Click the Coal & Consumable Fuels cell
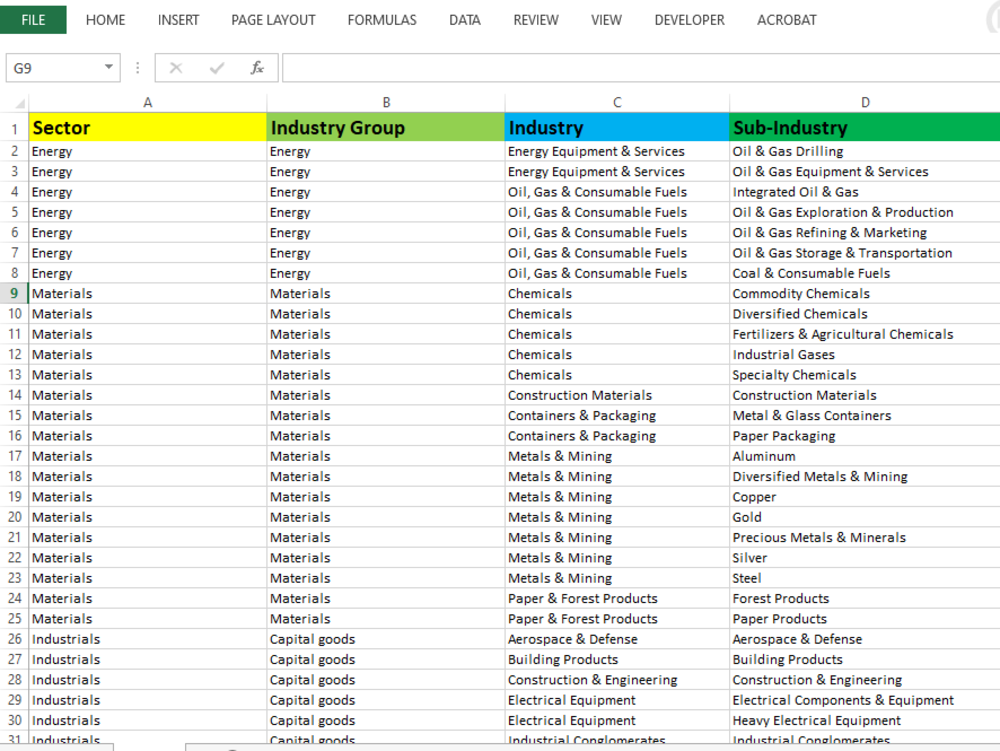1000x751 pixels. pos(865,273)
